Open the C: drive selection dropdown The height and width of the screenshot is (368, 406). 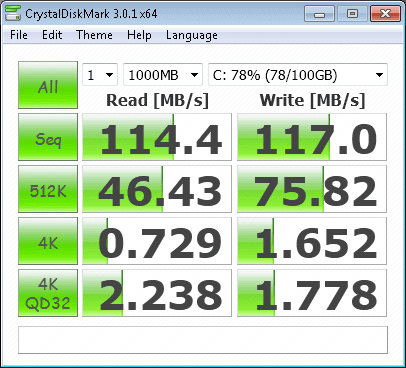coord(298,75)
